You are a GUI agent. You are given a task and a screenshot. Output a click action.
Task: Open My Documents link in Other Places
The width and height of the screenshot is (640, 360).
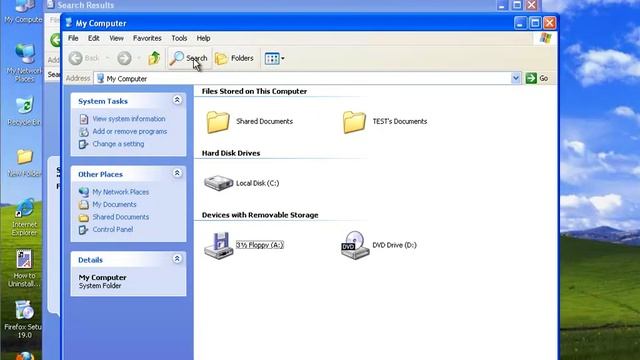click(x=114, y=204)
